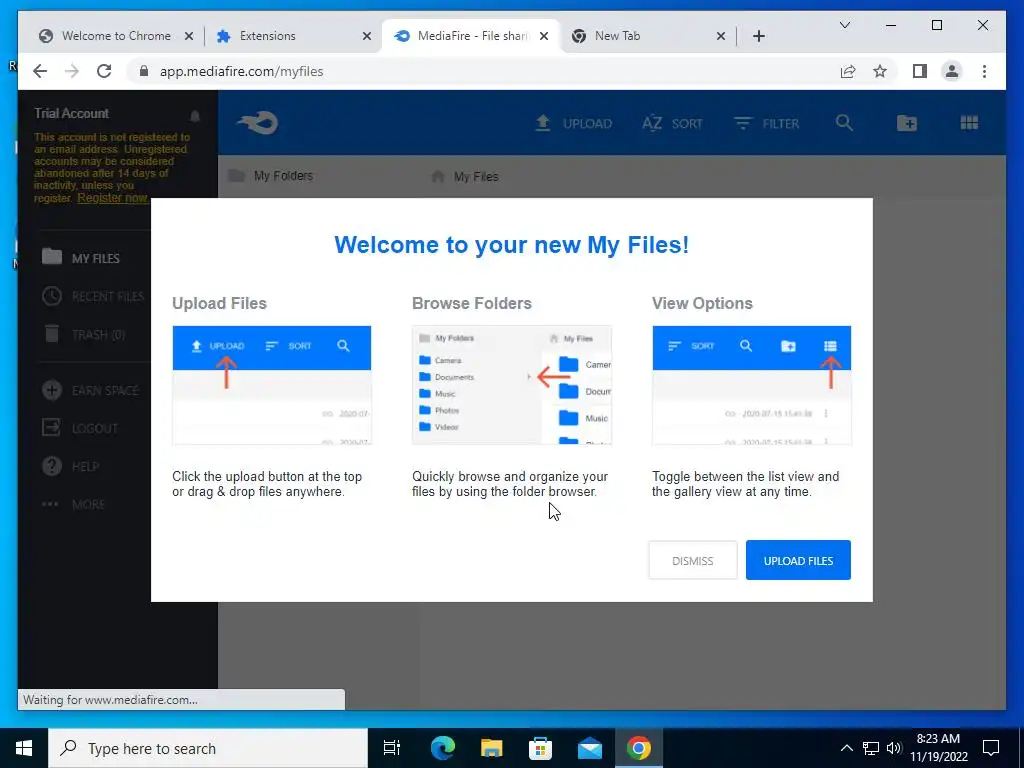This screenshot has height=768, width=1024.
Task: Open Task View on the taskbar
Action: [392, 748]
